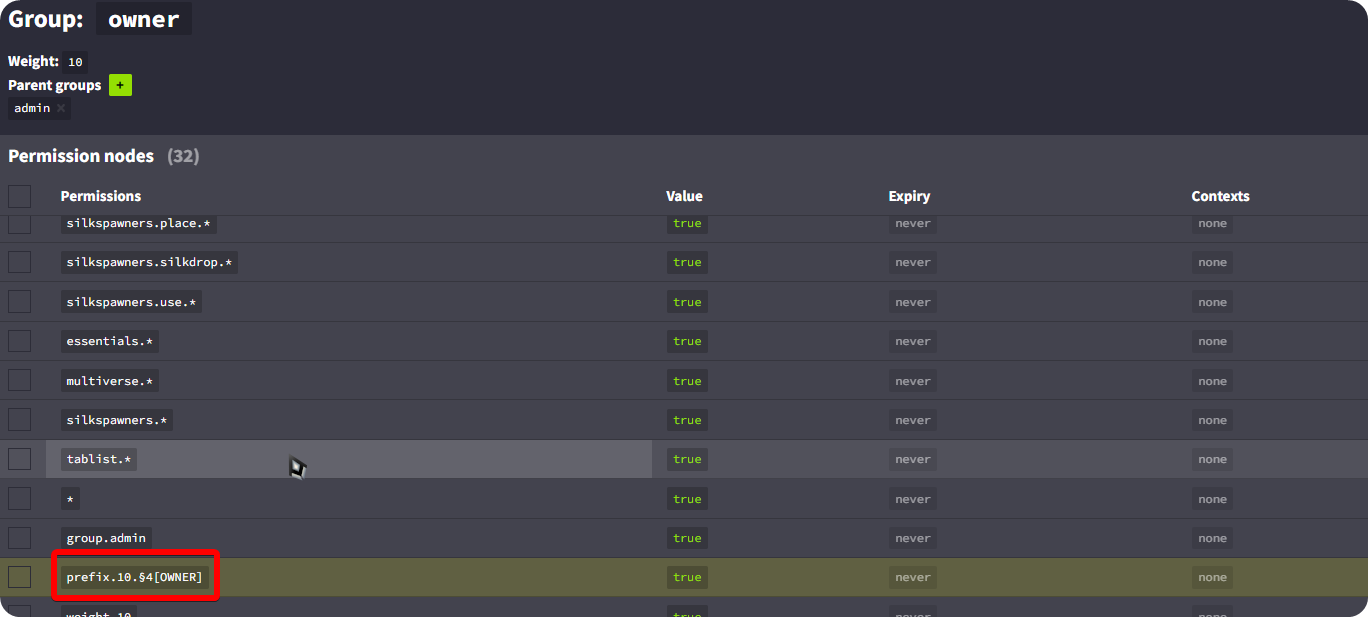The height and width of the screenshot is (617, 1368).
Task: Toggle the true value of multiverse.*
Action: [687, 381]
